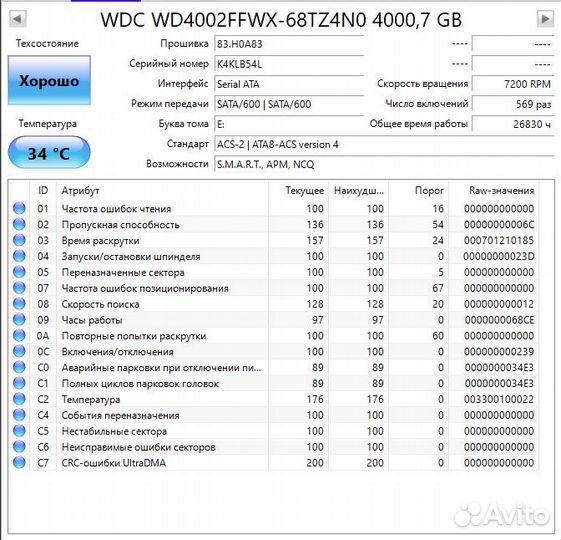Click raw value 003300100022
This screenshot has width=561, height=540.
499,399
